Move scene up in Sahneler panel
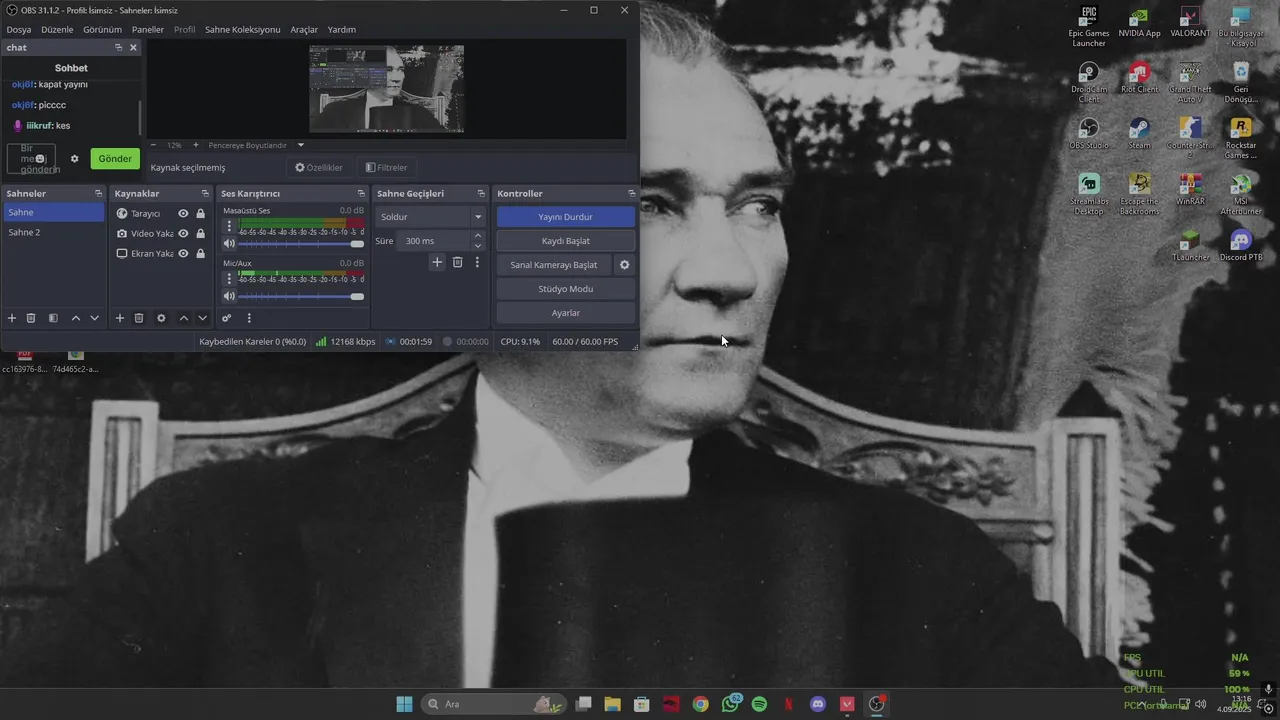This screenshot has width=1280, height=720. coord(75,318)
